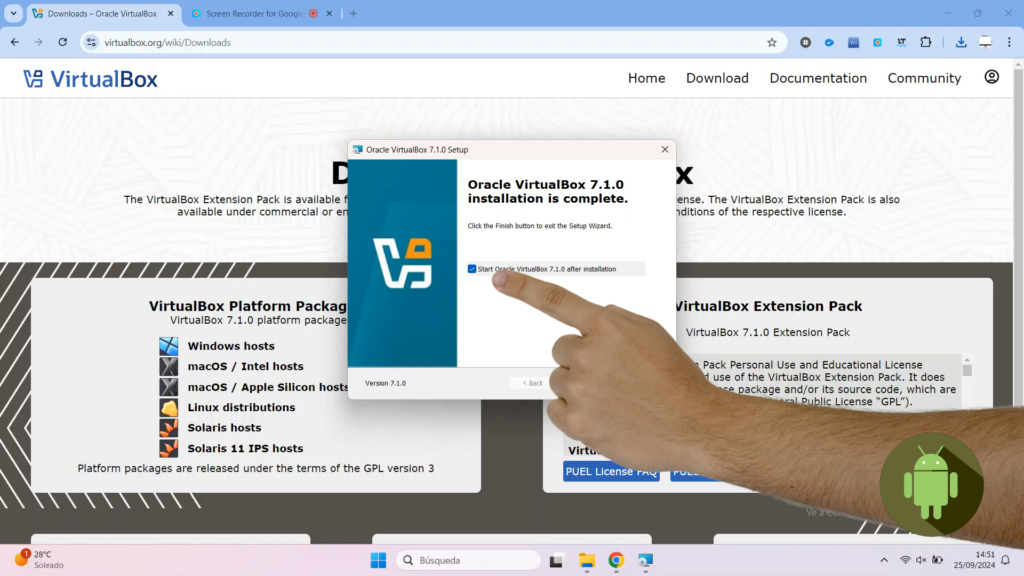Open the user account icon in header

[991, 77]
